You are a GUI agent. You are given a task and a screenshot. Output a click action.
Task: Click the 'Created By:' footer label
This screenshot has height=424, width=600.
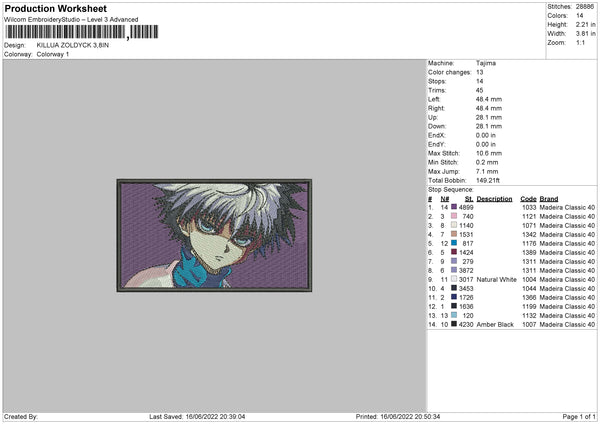(21, 416)
